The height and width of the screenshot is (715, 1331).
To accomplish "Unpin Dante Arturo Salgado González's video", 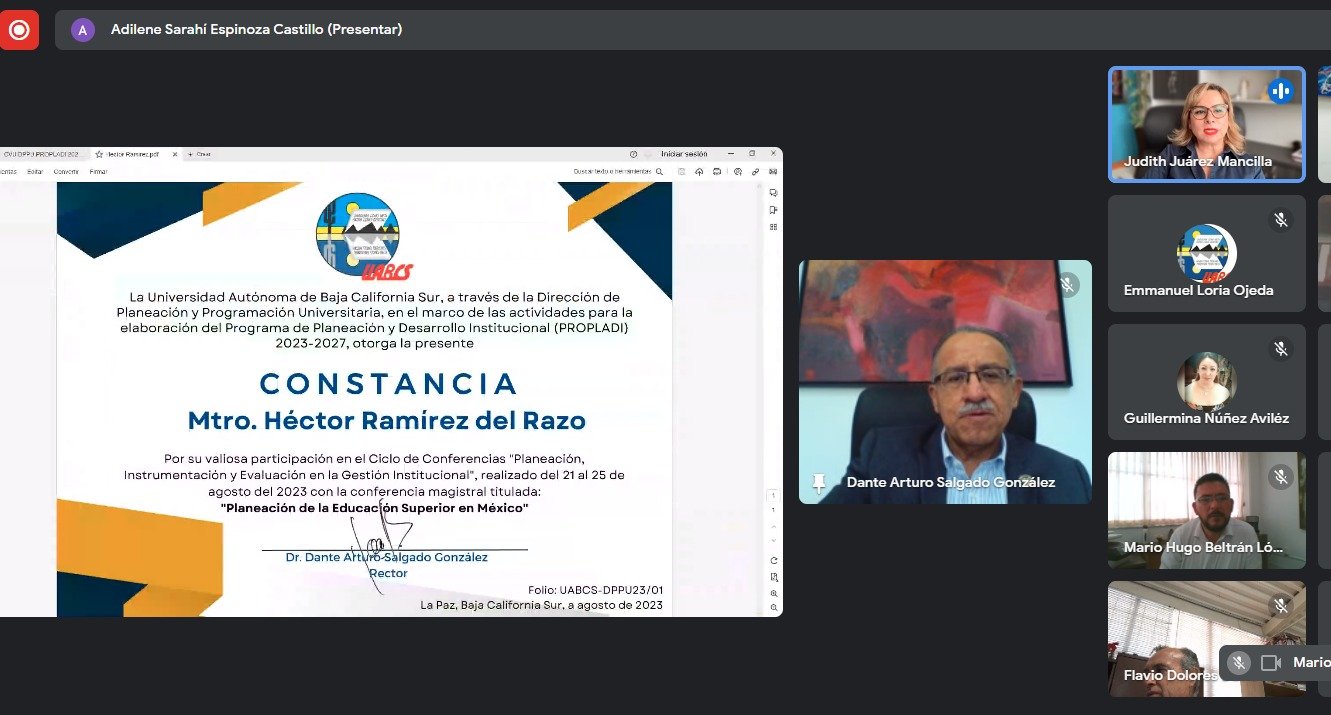I will (819, 483).
